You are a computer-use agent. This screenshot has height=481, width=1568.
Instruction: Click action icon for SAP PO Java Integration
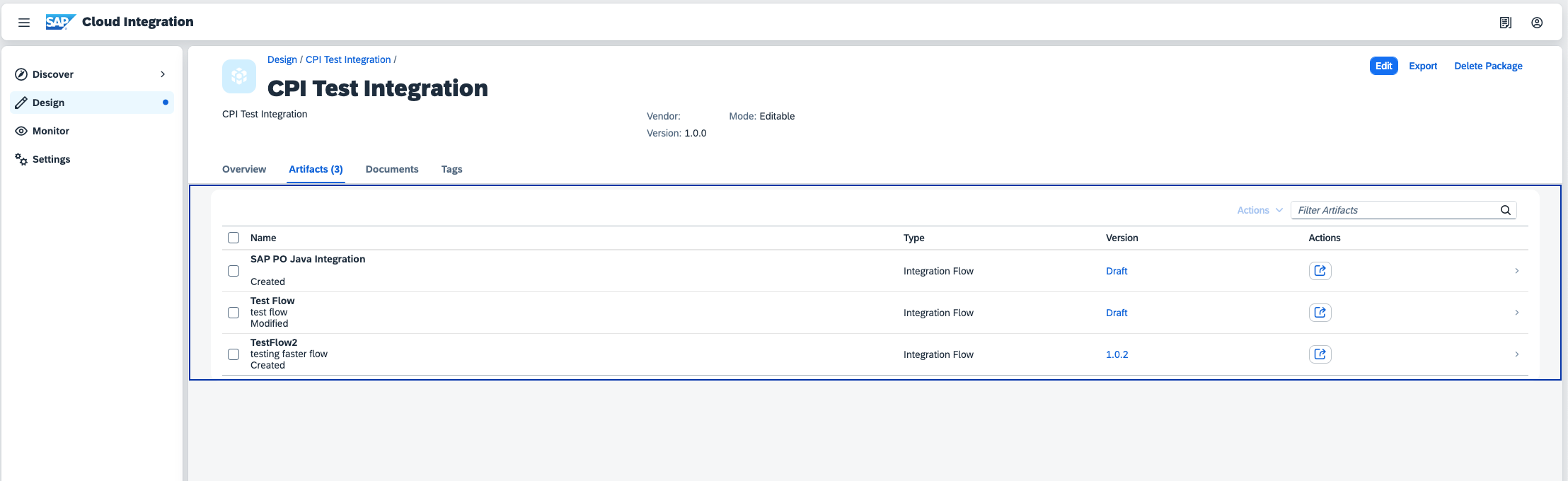[1320, 271]
